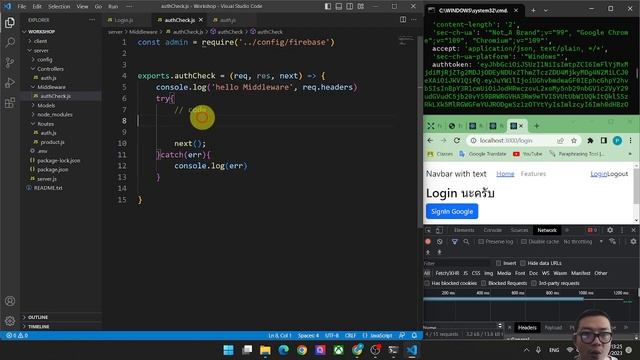Open the Google Translate bookmark
The height and width of the screenshot is (360, 640).
482,154
